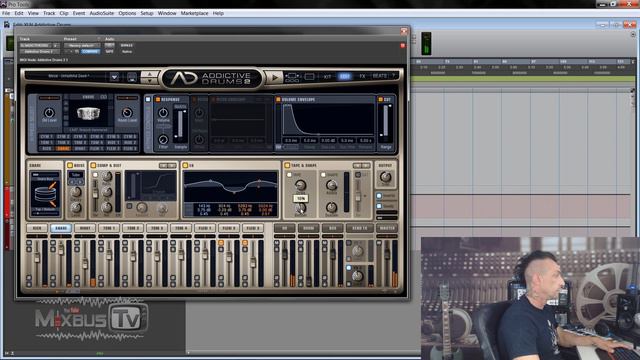Open the Setup menu

[147, 13]
